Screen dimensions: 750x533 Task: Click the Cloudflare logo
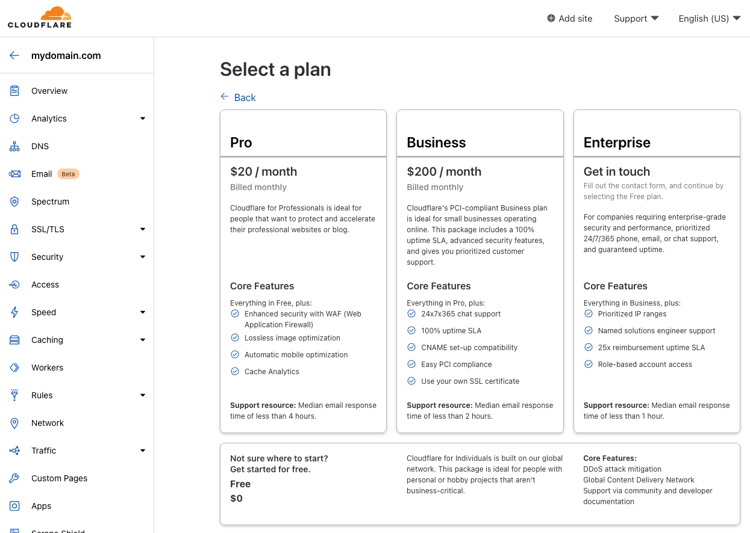(40, 17)
